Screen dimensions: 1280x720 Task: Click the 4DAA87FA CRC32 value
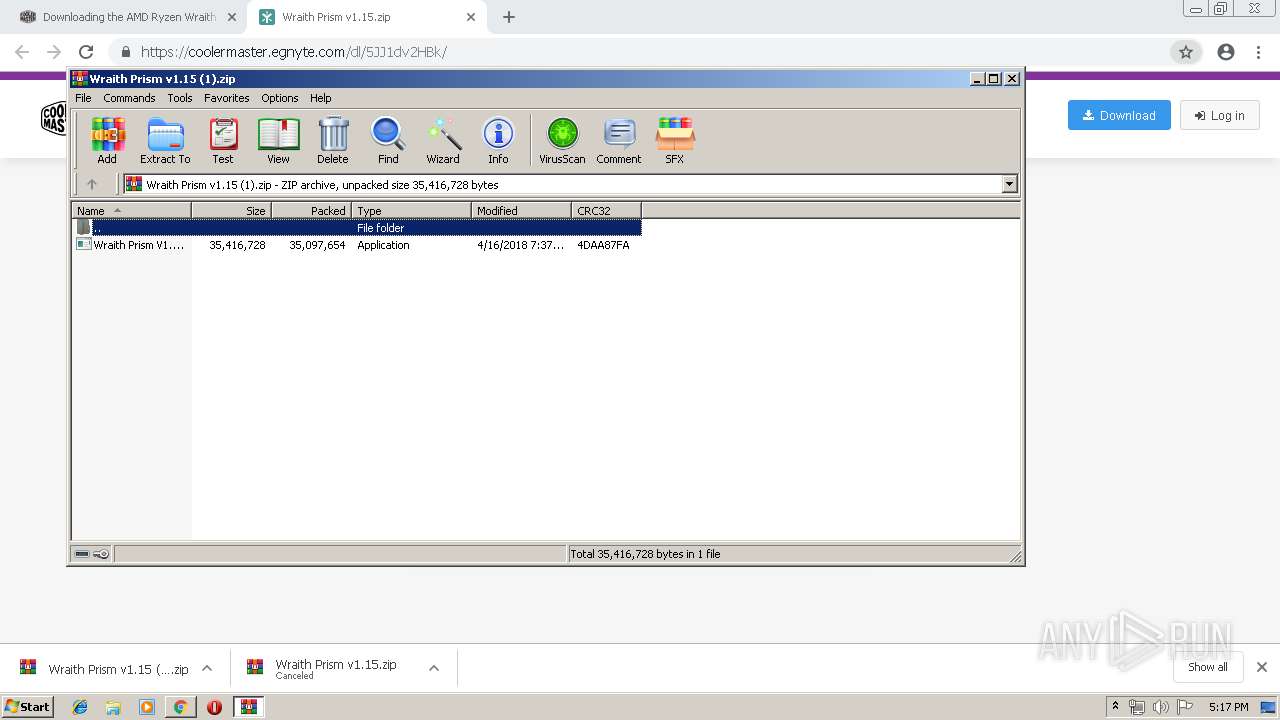tap(603, 245)
